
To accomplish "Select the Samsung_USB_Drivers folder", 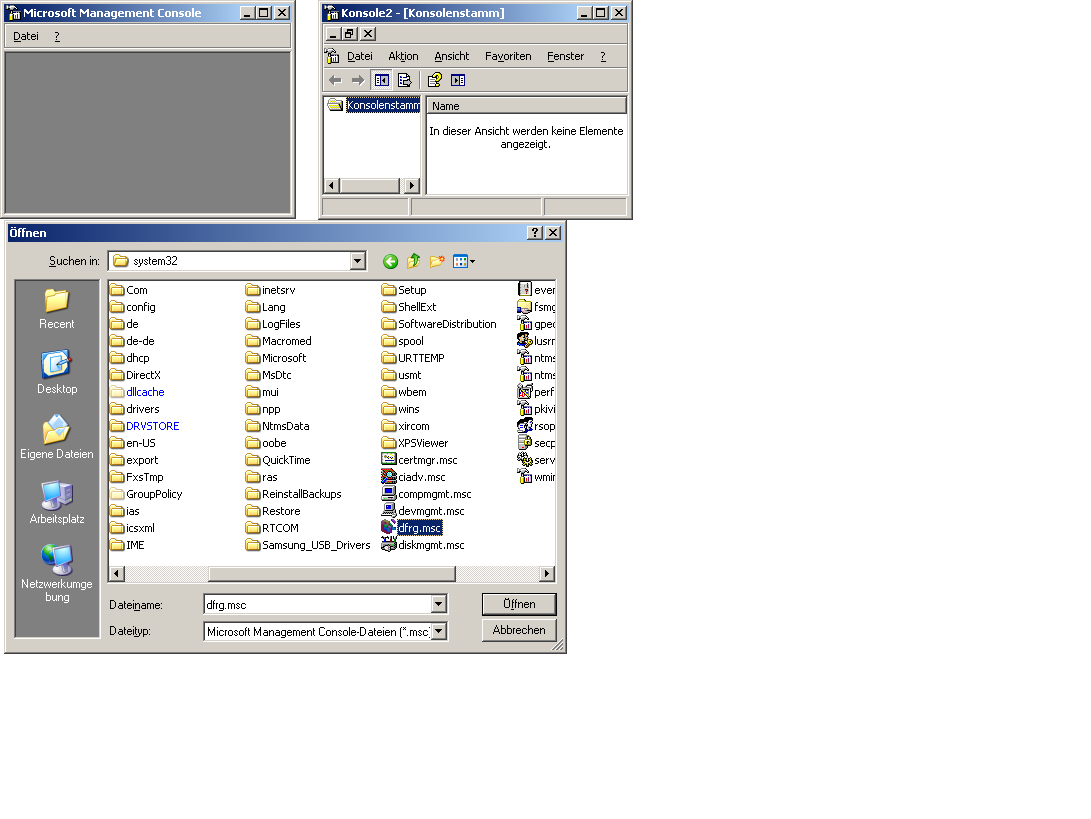I will 308,546.
